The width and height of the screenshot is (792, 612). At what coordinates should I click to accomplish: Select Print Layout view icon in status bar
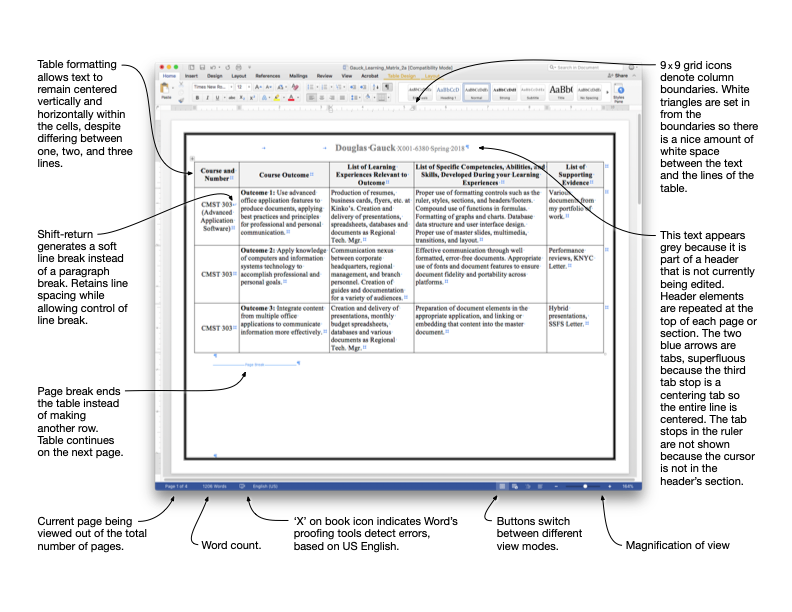(502, 485)
